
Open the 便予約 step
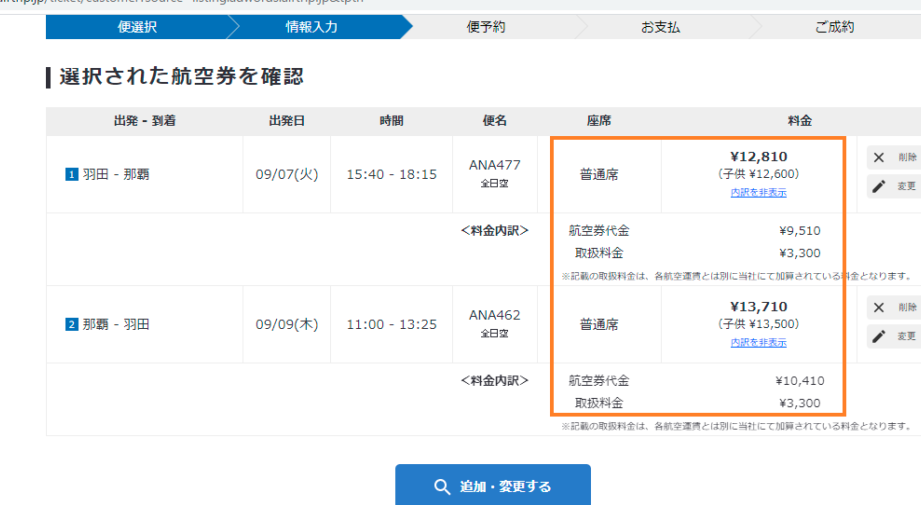pos(486,27)
